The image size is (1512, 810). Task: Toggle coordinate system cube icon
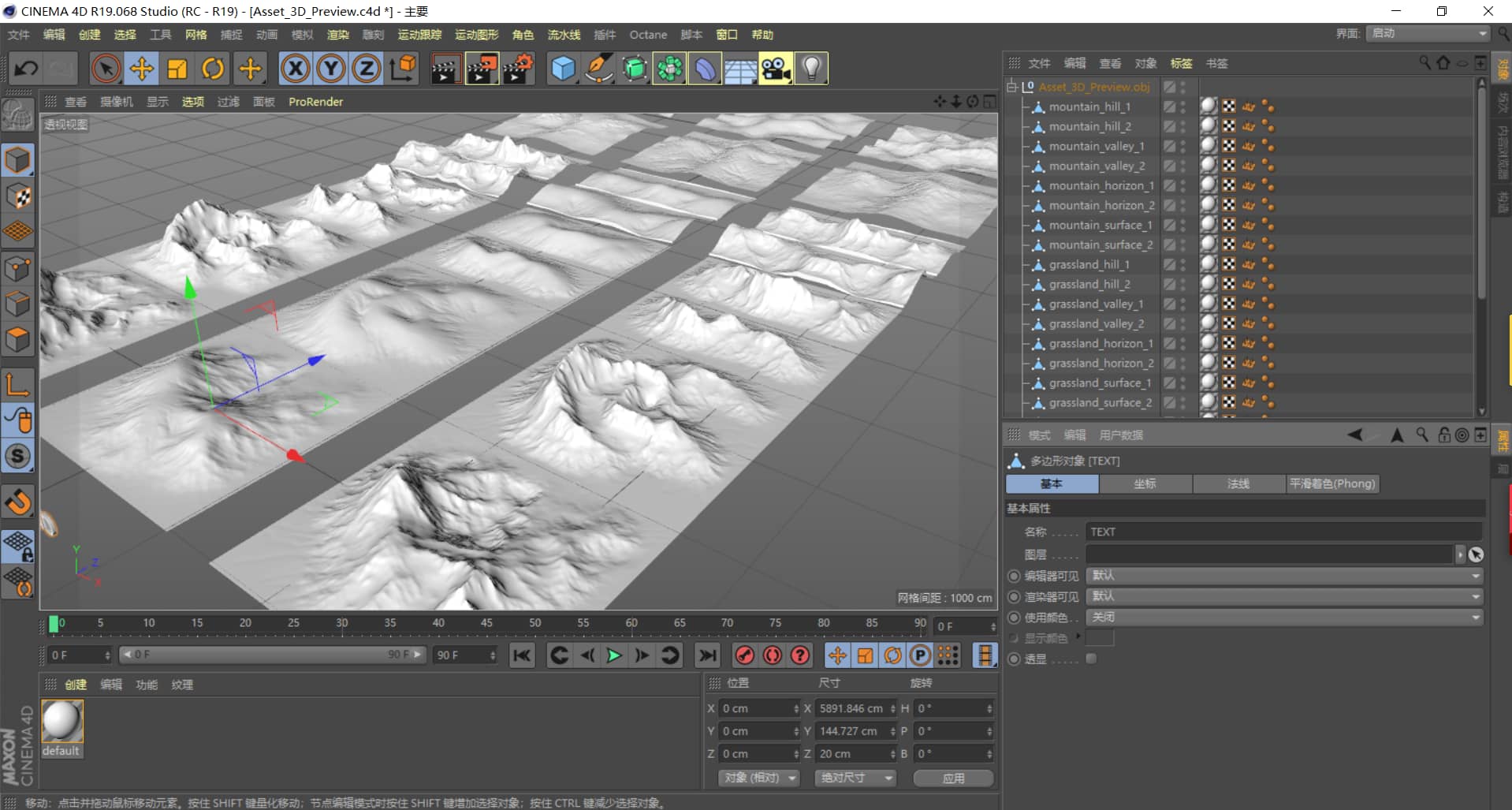[x=403, y=69]
